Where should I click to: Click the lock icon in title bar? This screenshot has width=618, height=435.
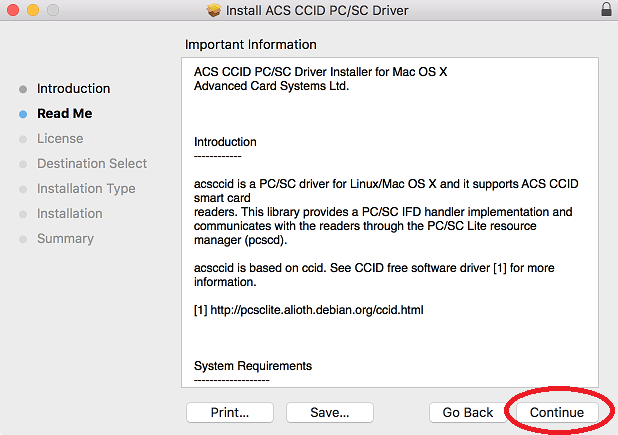point(607,9)
